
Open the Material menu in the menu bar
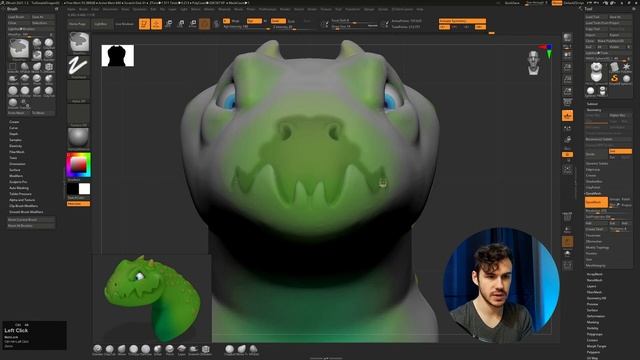pos(224,9)
